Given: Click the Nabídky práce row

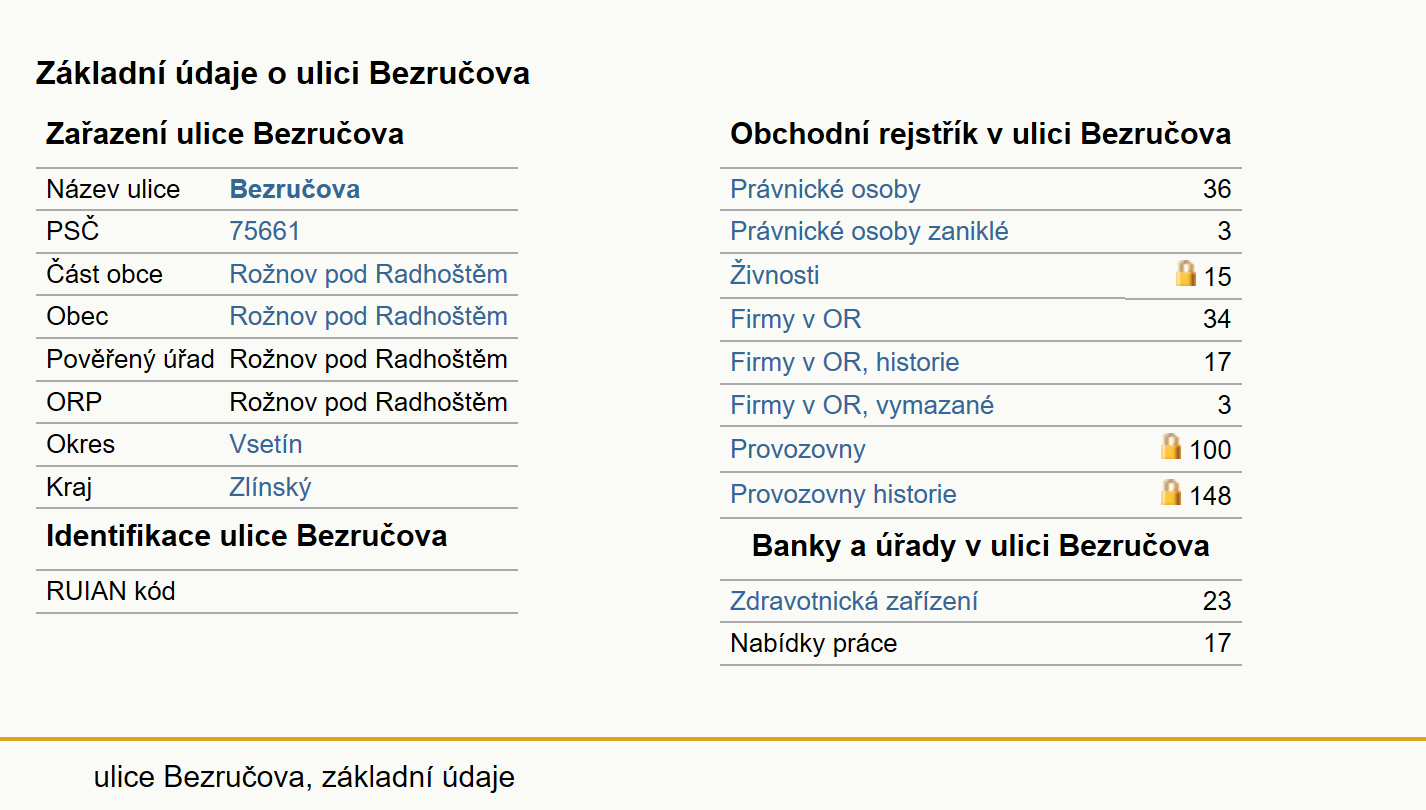Looking at the screenshot, I should pyautogui.click(x=980, y=643).
